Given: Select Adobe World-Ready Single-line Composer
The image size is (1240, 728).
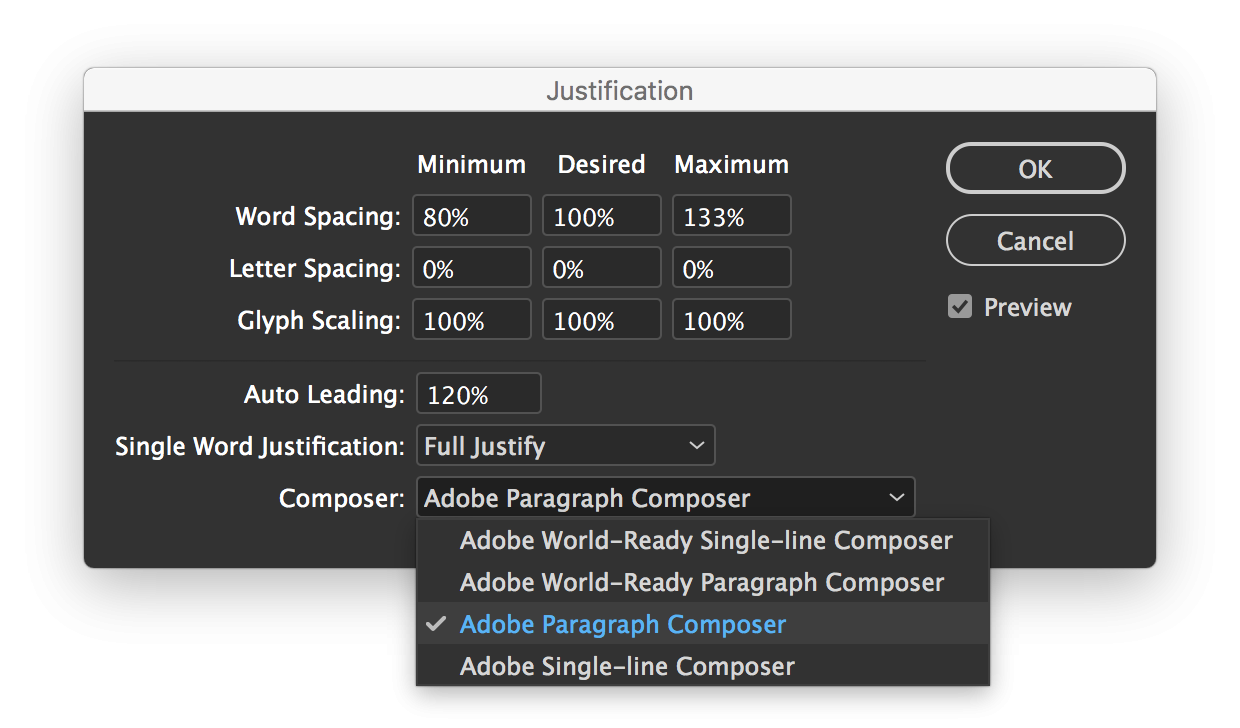Looking at the screenshot, I should [705, 540].
